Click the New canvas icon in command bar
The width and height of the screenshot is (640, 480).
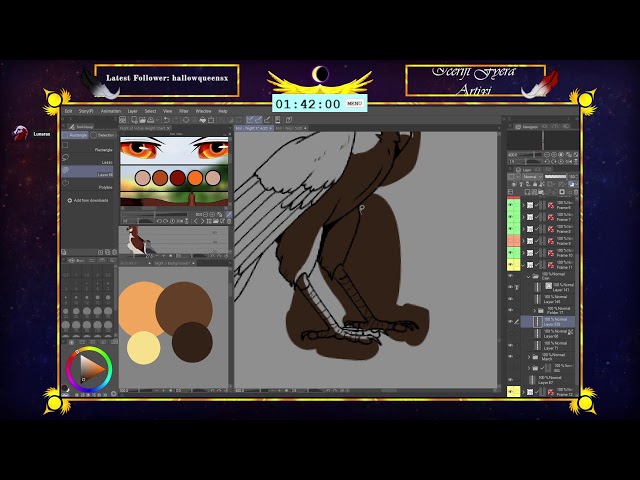click(134, 120)
